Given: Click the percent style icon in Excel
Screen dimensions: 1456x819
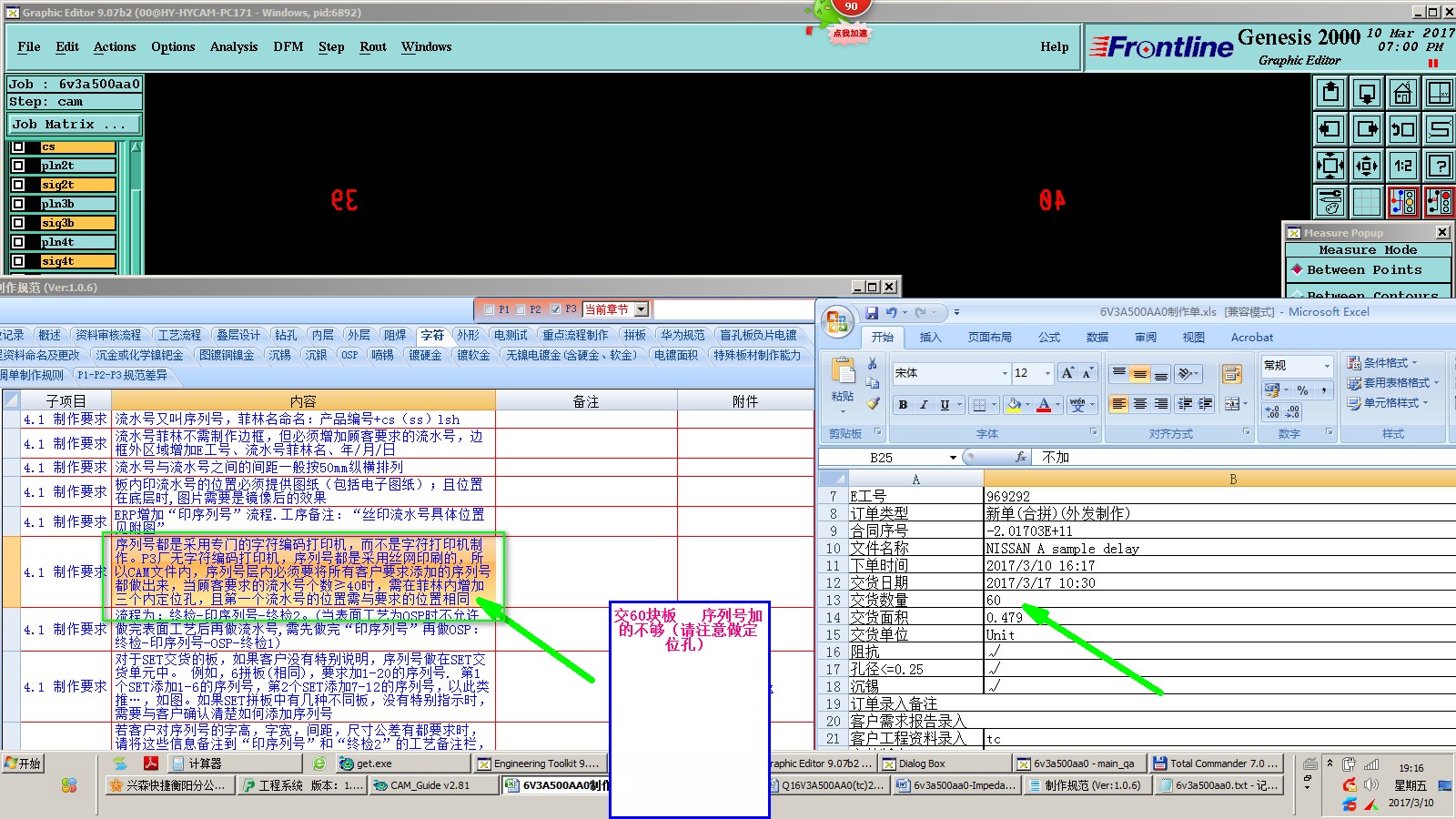Looking at the screenshot, I should coord(1303,390).
